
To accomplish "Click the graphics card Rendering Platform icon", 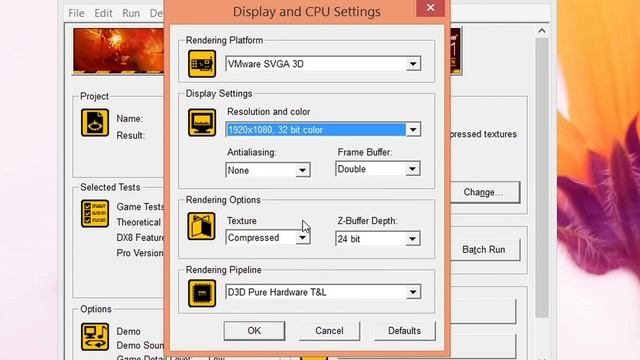I will [x=202, y=64].
